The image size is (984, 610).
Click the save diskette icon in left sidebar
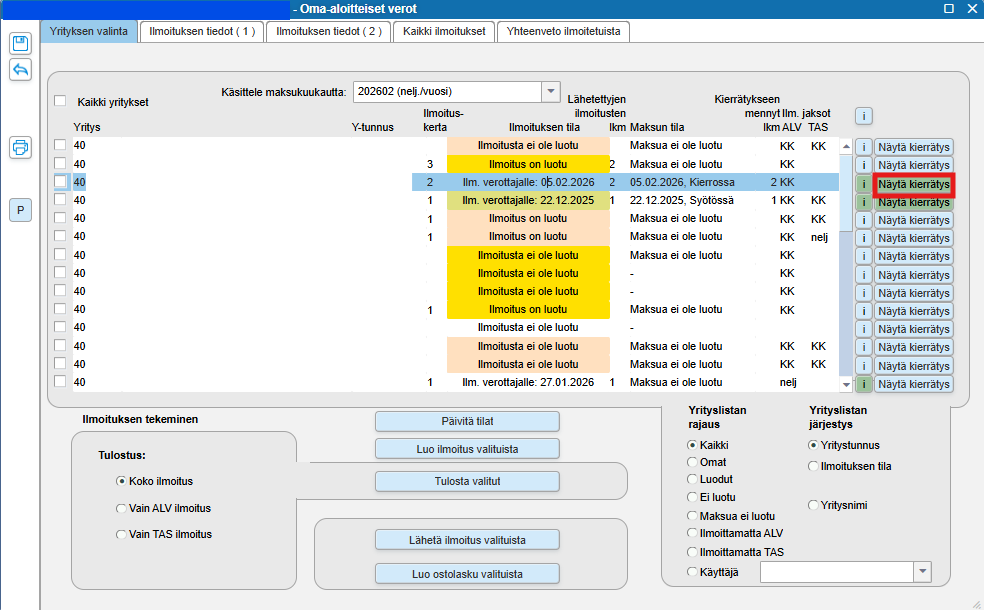[x=20, y=43]
